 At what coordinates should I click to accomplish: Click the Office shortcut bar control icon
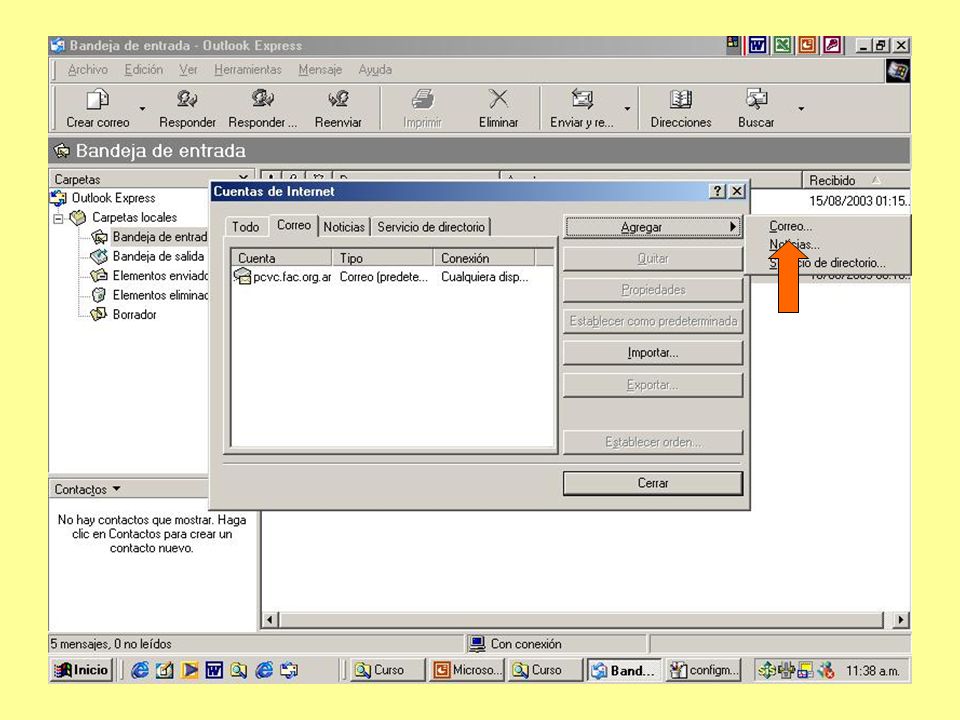pyautogui.click(x=733, y=43)
